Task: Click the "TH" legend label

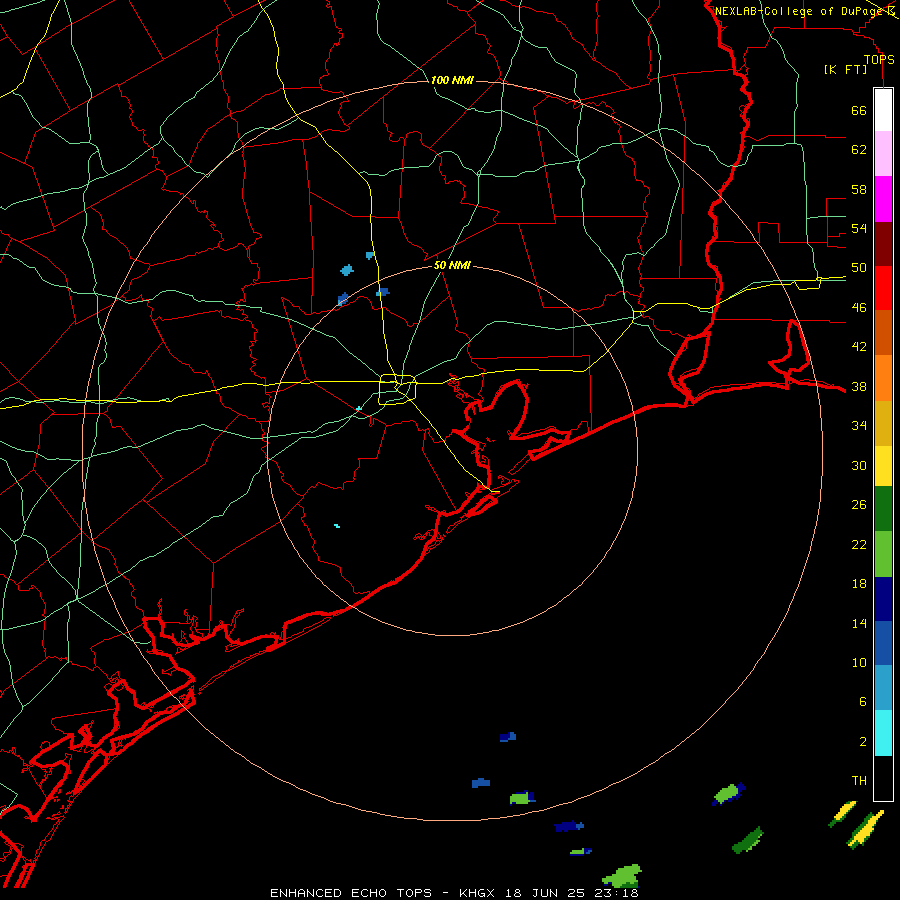Action: (x=859, y=781)
